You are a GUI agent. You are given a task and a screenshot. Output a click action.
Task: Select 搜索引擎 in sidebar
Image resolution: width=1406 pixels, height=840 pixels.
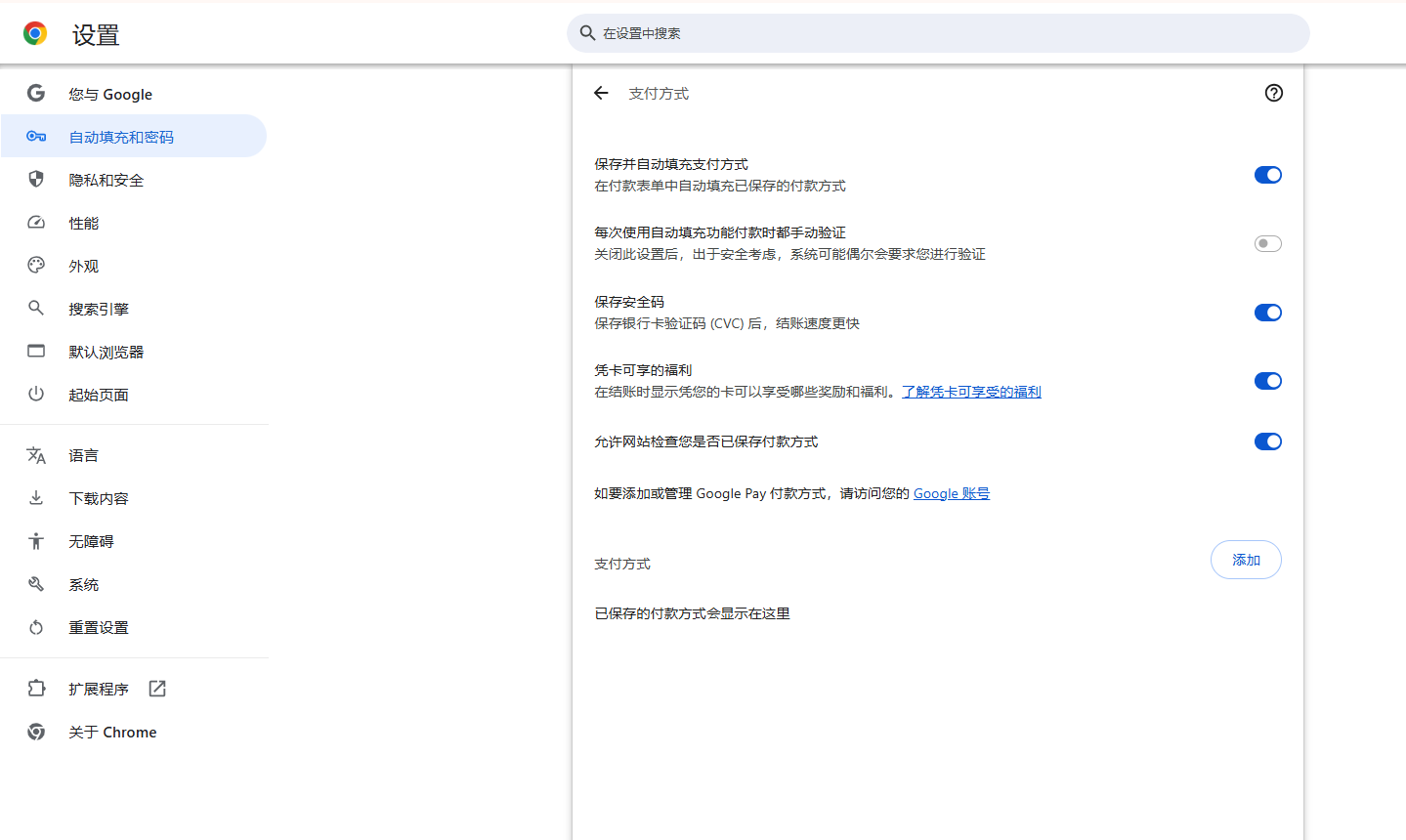pyautogui.click(x=134, y=309)
